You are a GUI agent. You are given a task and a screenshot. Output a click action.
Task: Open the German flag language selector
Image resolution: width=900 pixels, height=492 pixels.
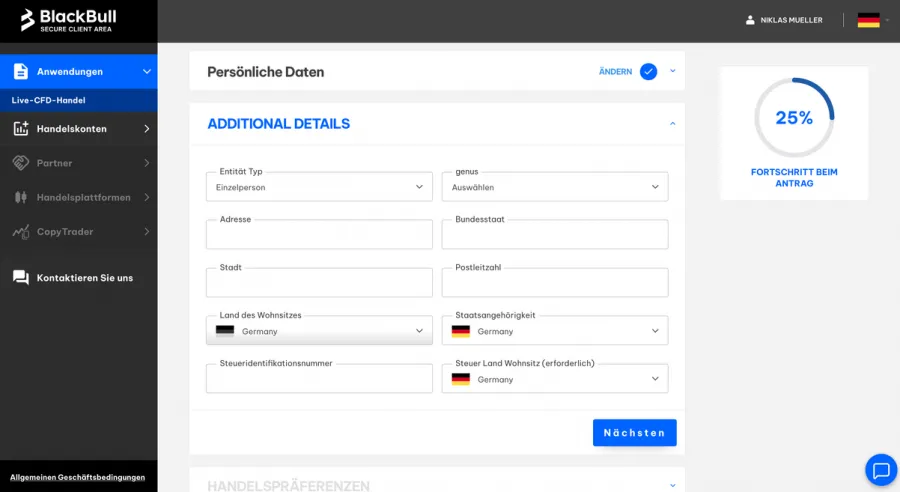click(x=872, y=20)
